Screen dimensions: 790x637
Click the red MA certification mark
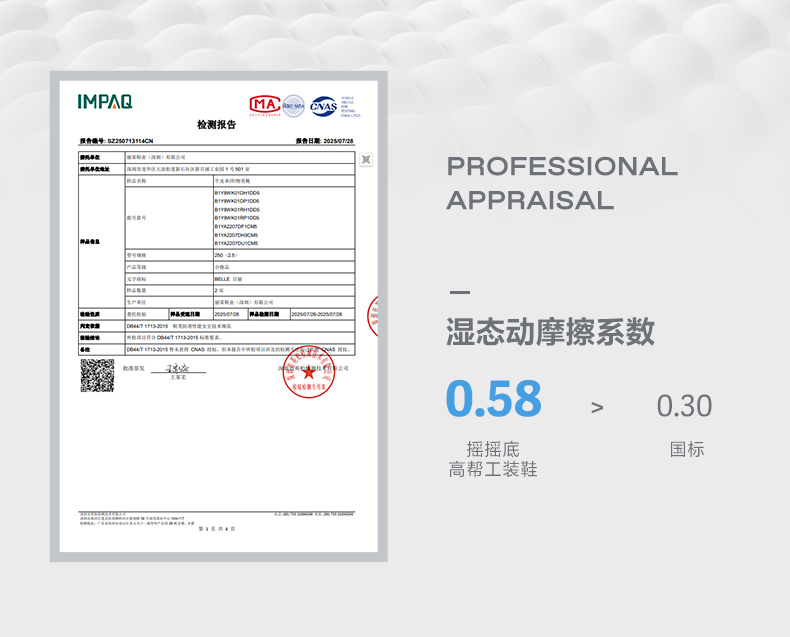263,105
